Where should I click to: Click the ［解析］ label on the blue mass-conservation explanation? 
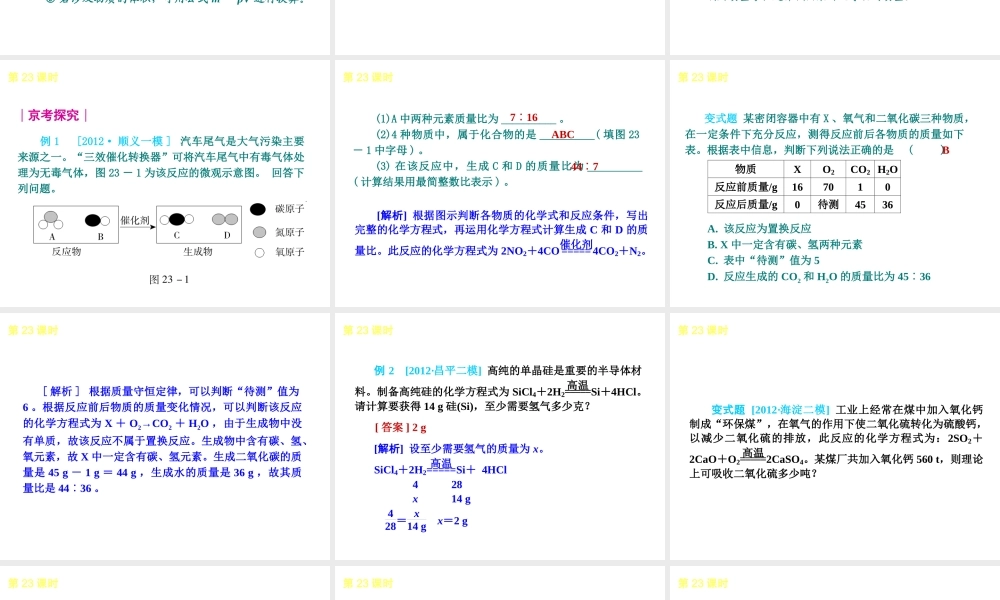pyautogui.click(x=61, y=391)
